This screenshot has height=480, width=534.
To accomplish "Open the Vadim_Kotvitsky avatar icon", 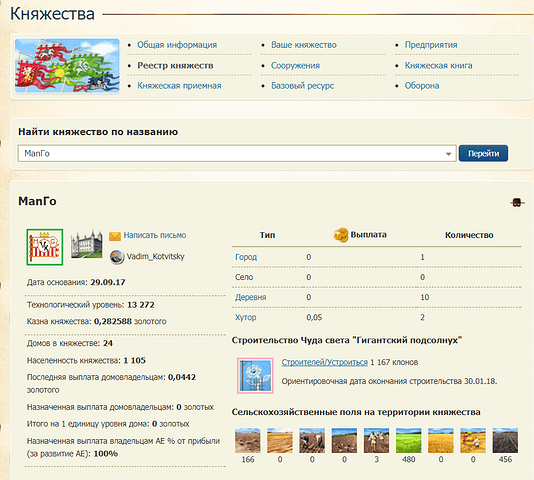I will click(x=116, y=257).
